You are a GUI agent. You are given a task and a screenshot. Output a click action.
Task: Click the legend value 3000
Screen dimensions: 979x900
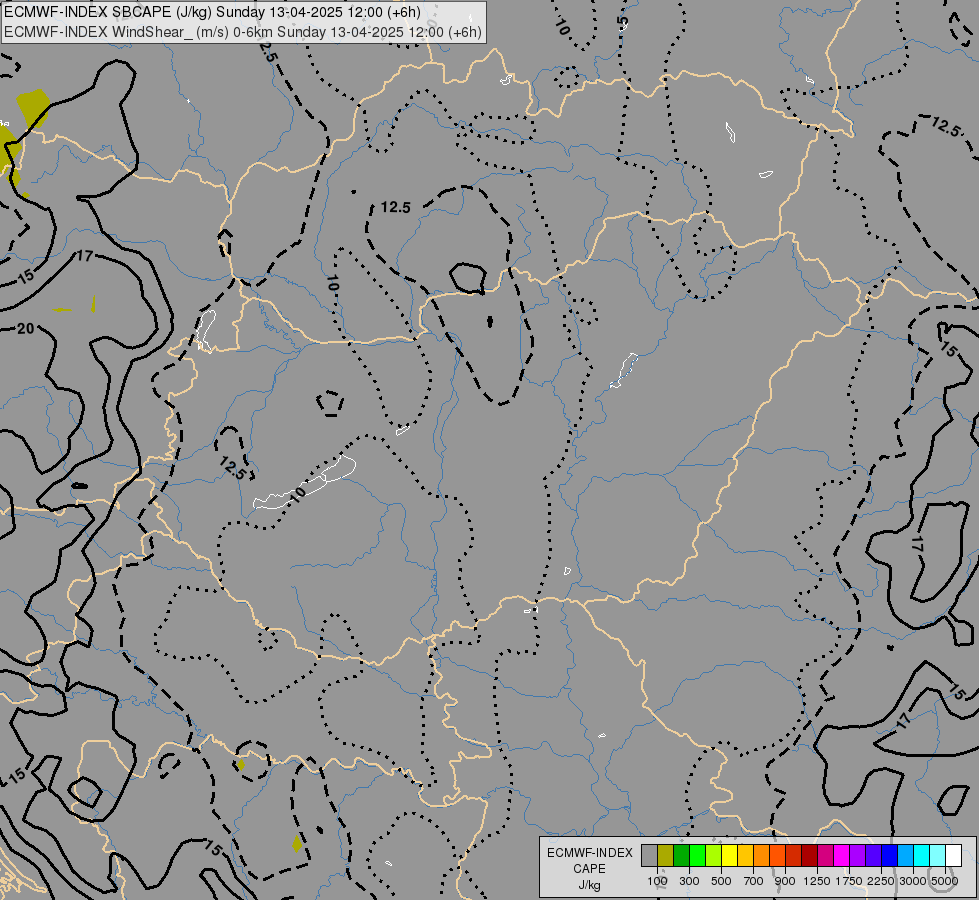click(913, 881)
